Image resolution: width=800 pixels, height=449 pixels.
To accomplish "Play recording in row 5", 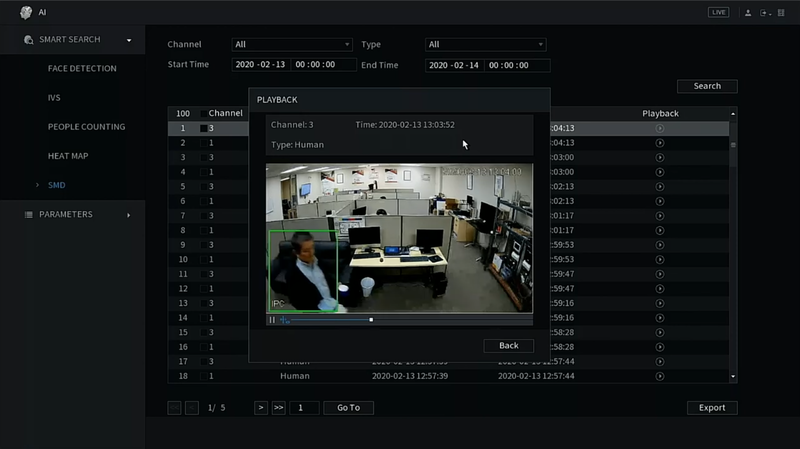I will click(659, 187).
